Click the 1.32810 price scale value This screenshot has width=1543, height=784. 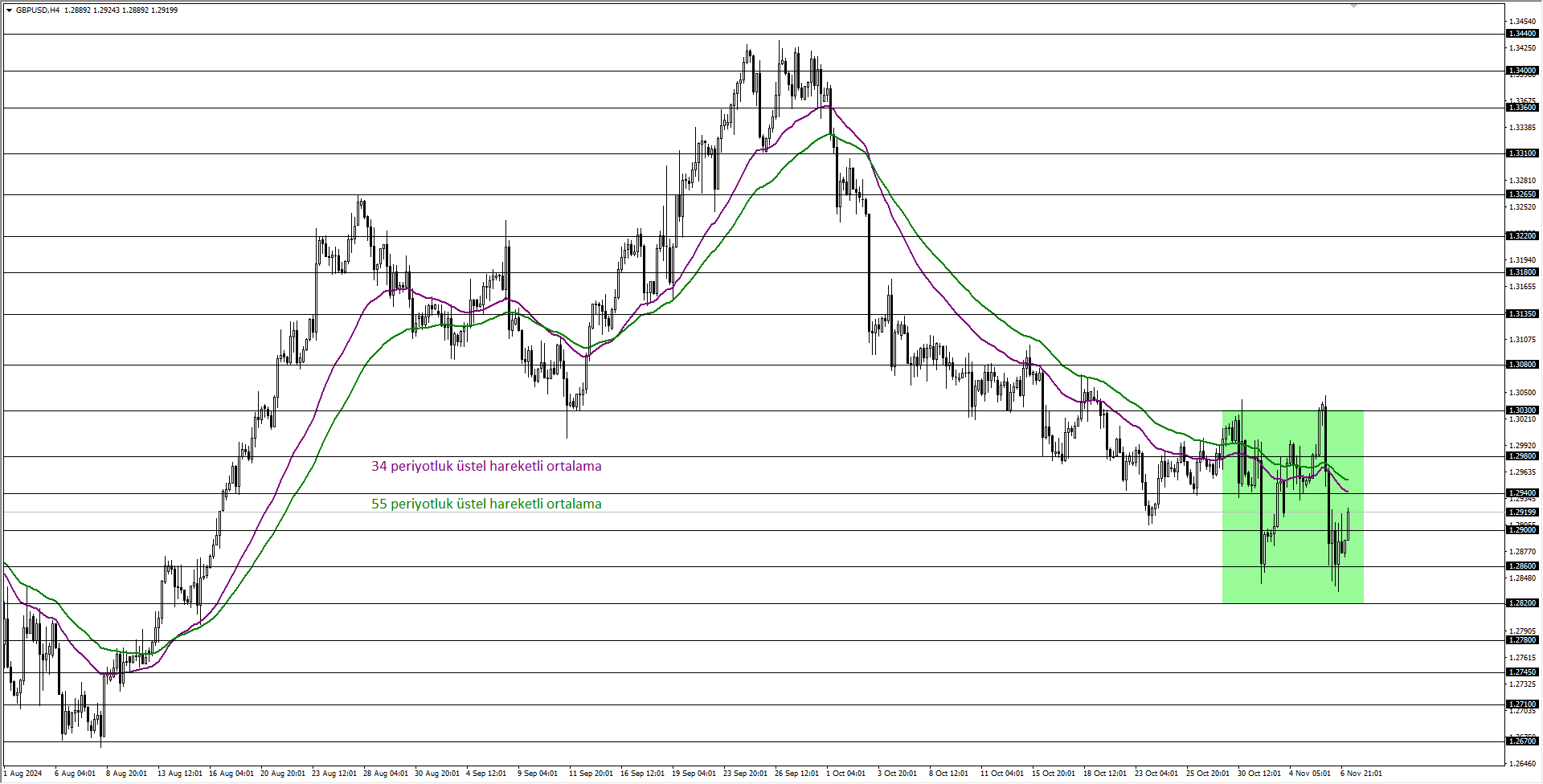click(x=1522, y=181)
